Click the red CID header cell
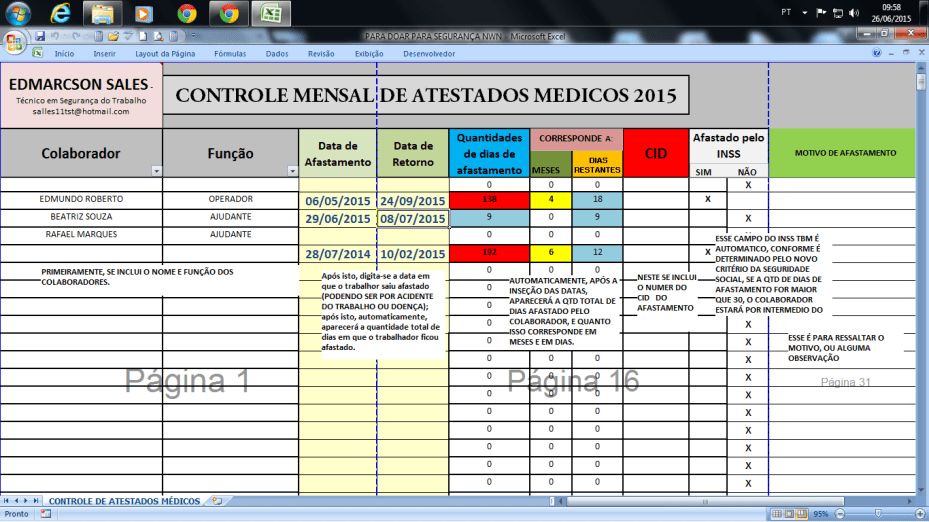 pos(656,153)
